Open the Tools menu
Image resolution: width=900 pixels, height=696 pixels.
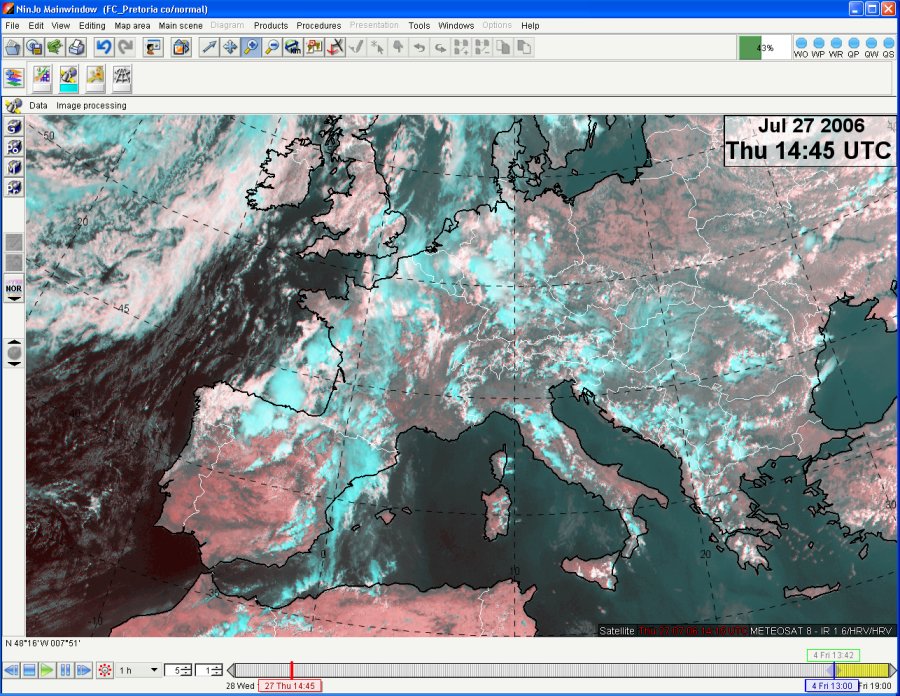coord(419,25)
